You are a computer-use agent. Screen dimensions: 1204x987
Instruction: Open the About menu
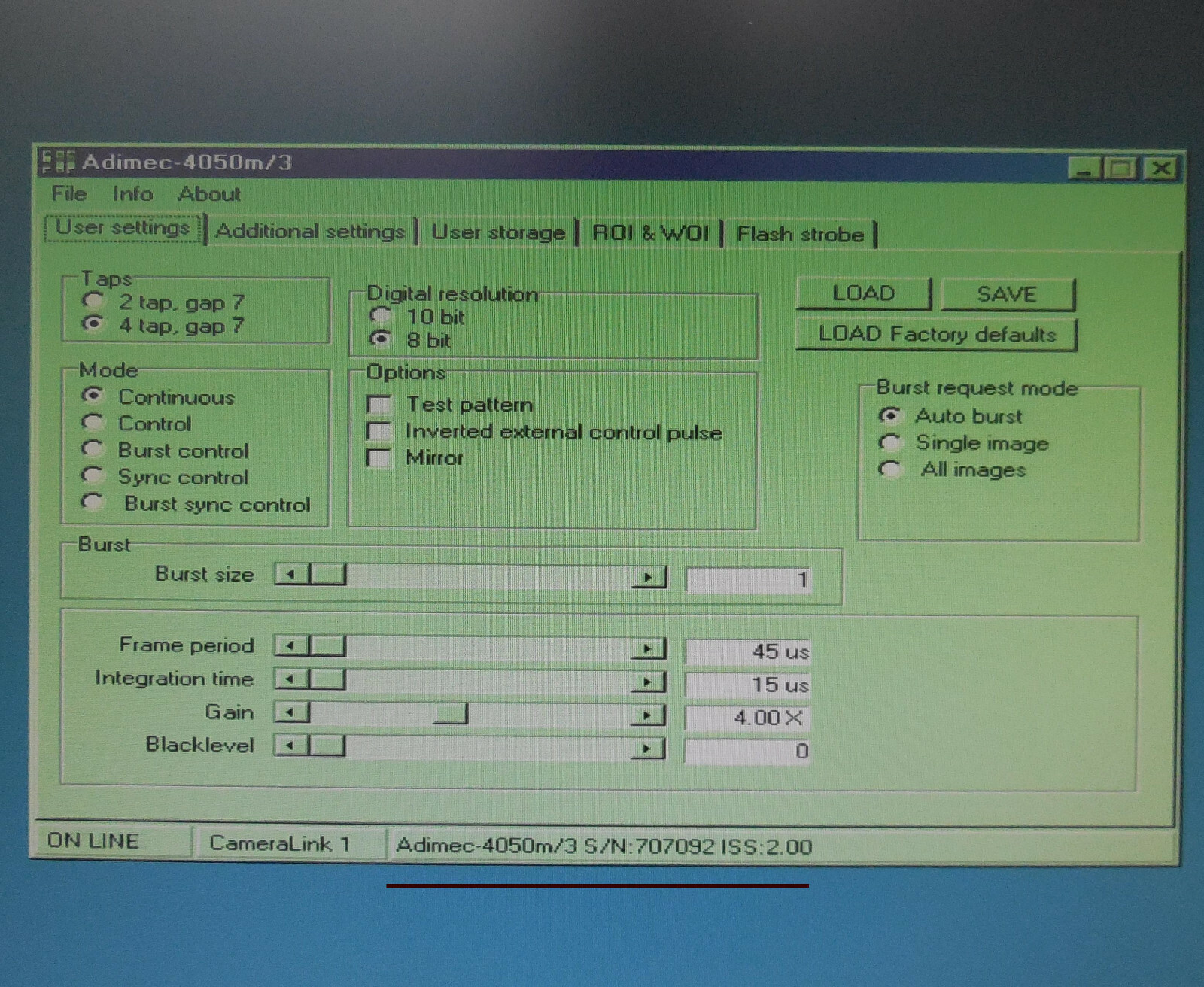[209, 194]
